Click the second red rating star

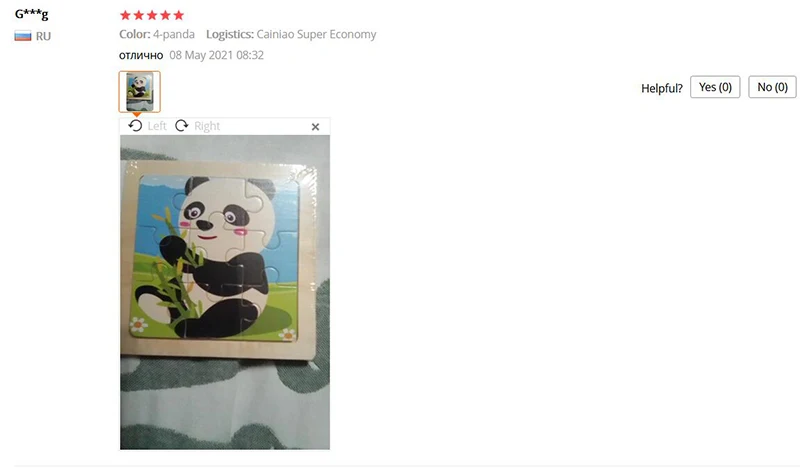(138, 15)
